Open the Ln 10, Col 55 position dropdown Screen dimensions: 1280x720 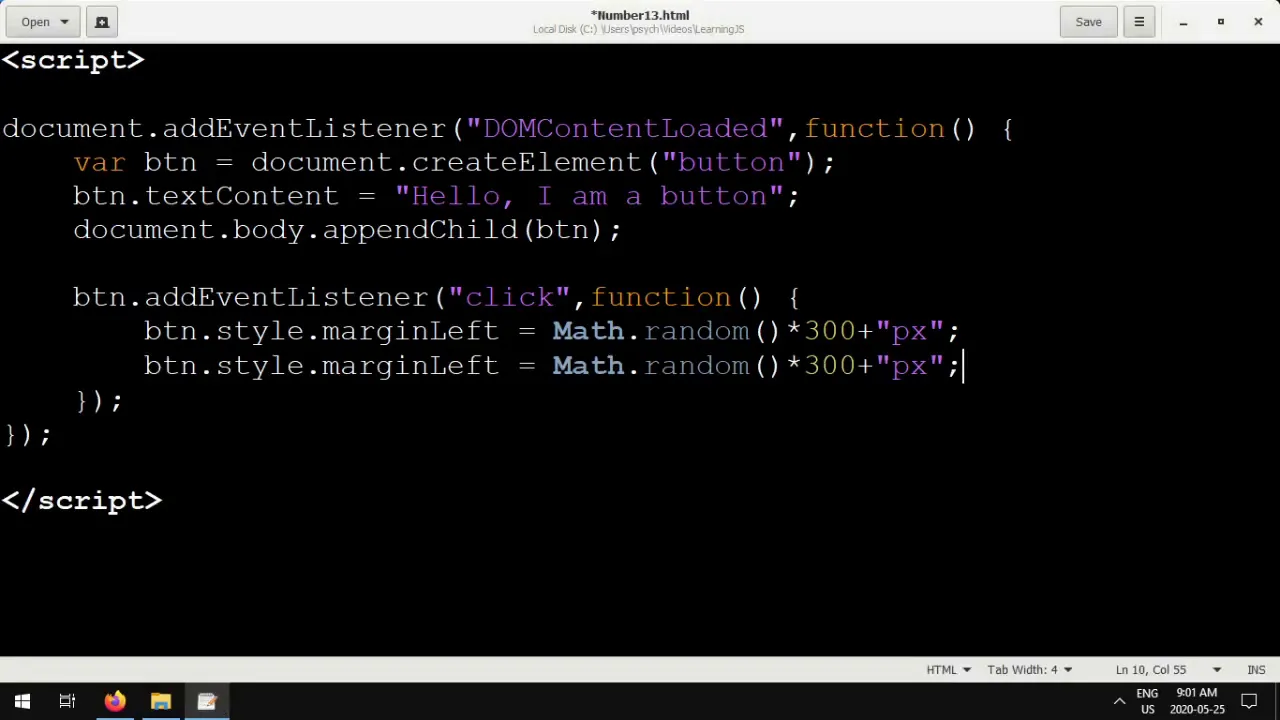[1168, 670]
